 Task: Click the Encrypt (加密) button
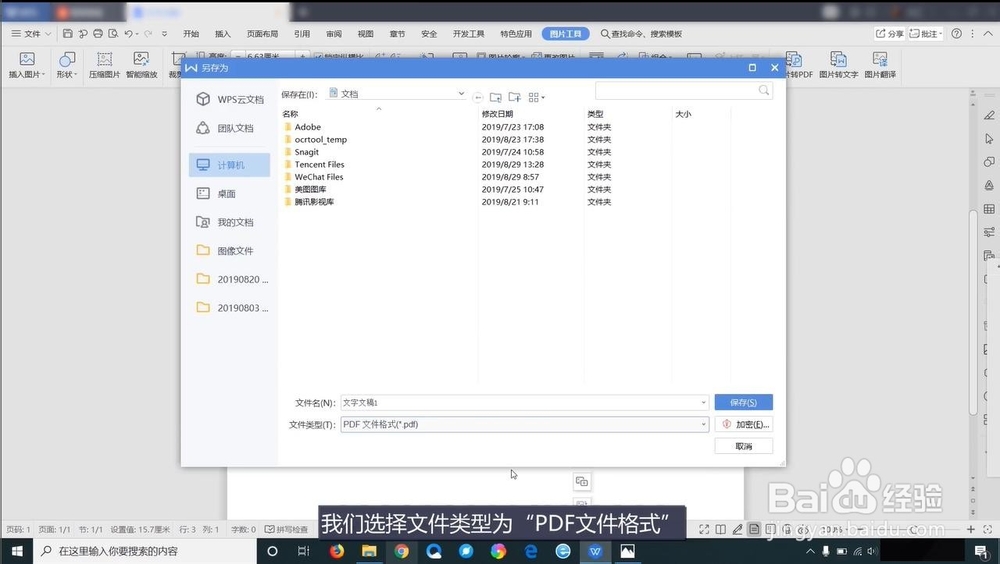[744, 424]
